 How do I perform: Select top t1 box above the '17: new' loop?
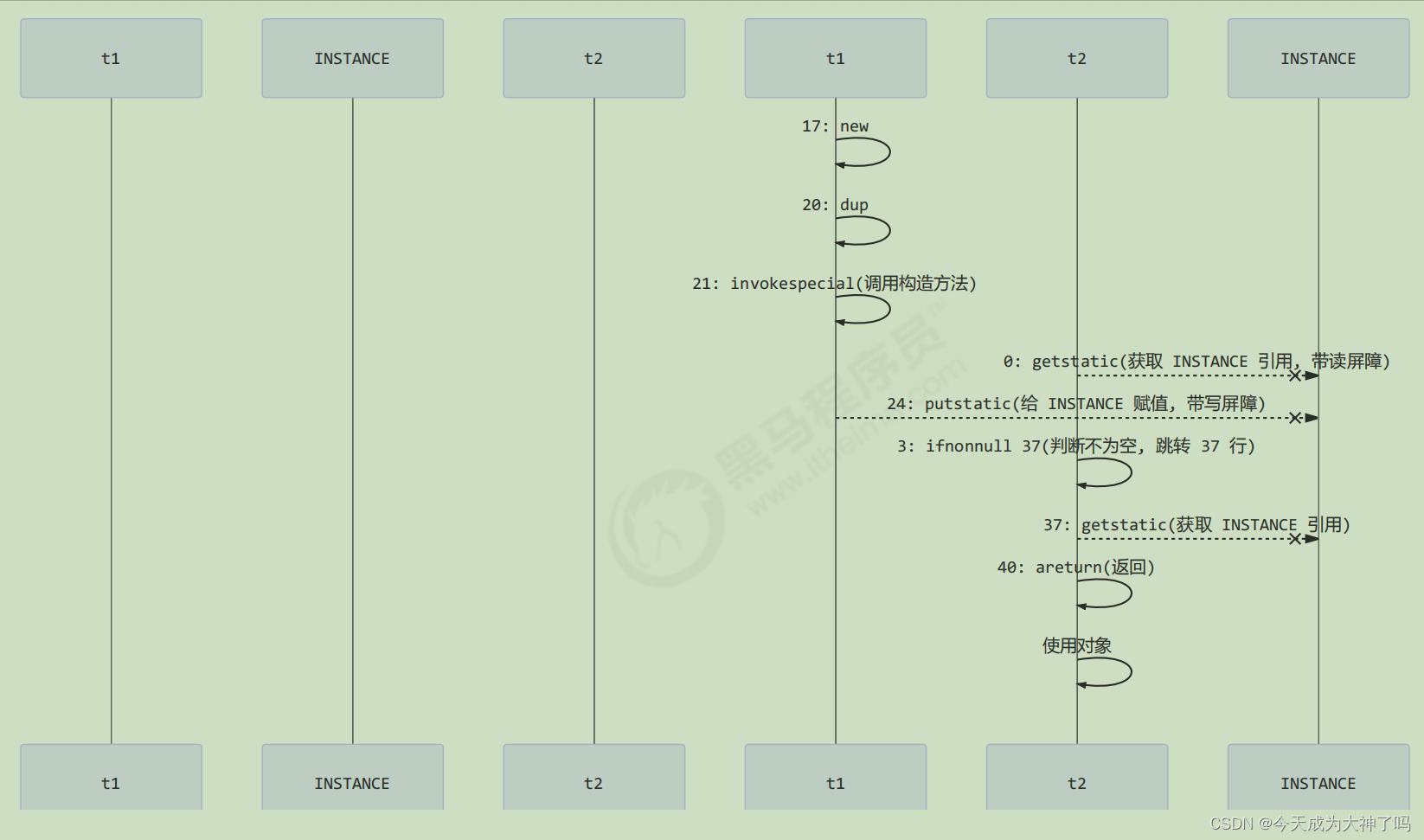point(836,58)
